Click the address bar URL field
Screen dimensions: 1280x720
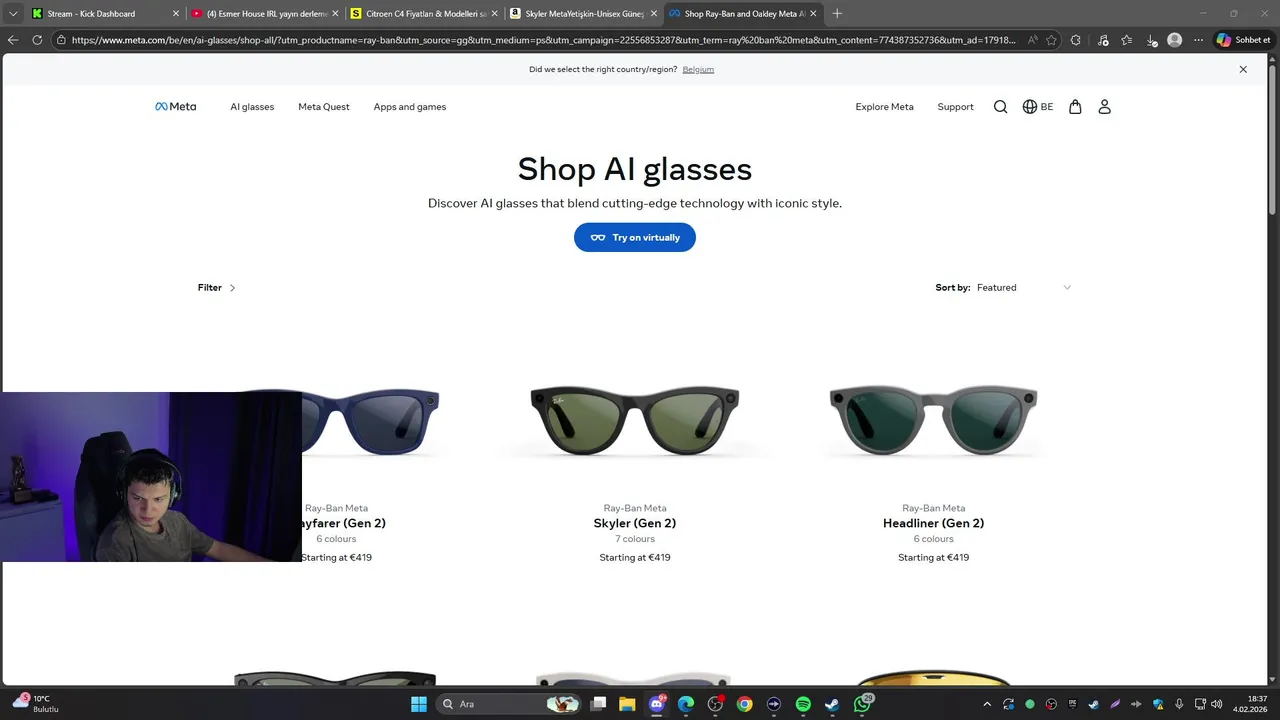543,40
